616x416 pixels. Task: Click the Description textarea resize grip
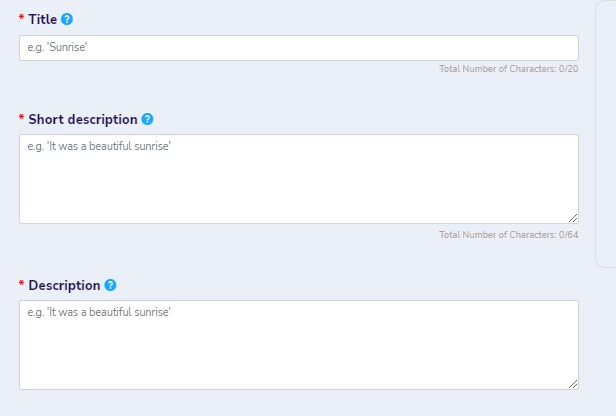tap(573, 384)
